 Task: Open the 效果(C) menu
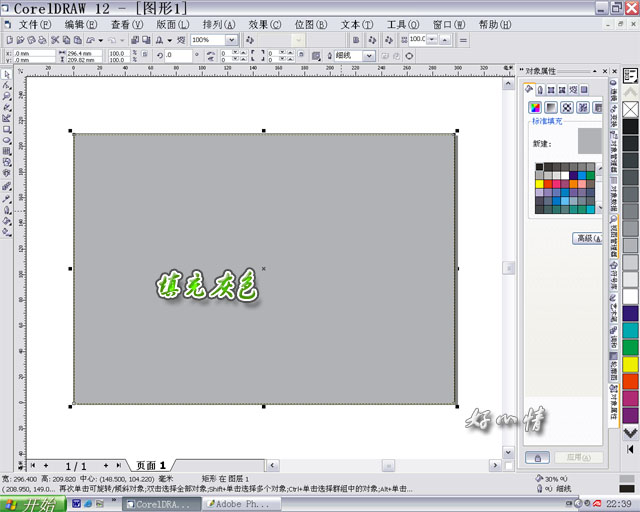[x=265, y=25]
